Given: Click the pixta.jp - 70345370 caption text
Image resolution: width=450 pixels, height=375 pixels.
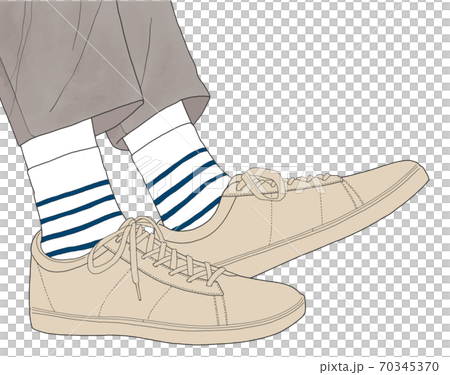Looking at the screenshot, I should pyautogui.click(x=379, y=367).
